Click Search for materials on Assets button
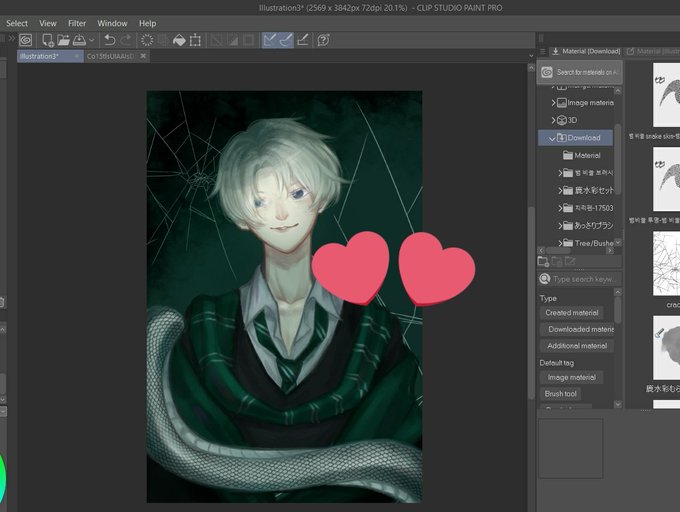This screenshot has width=680, height=512. tap(580, 72)
